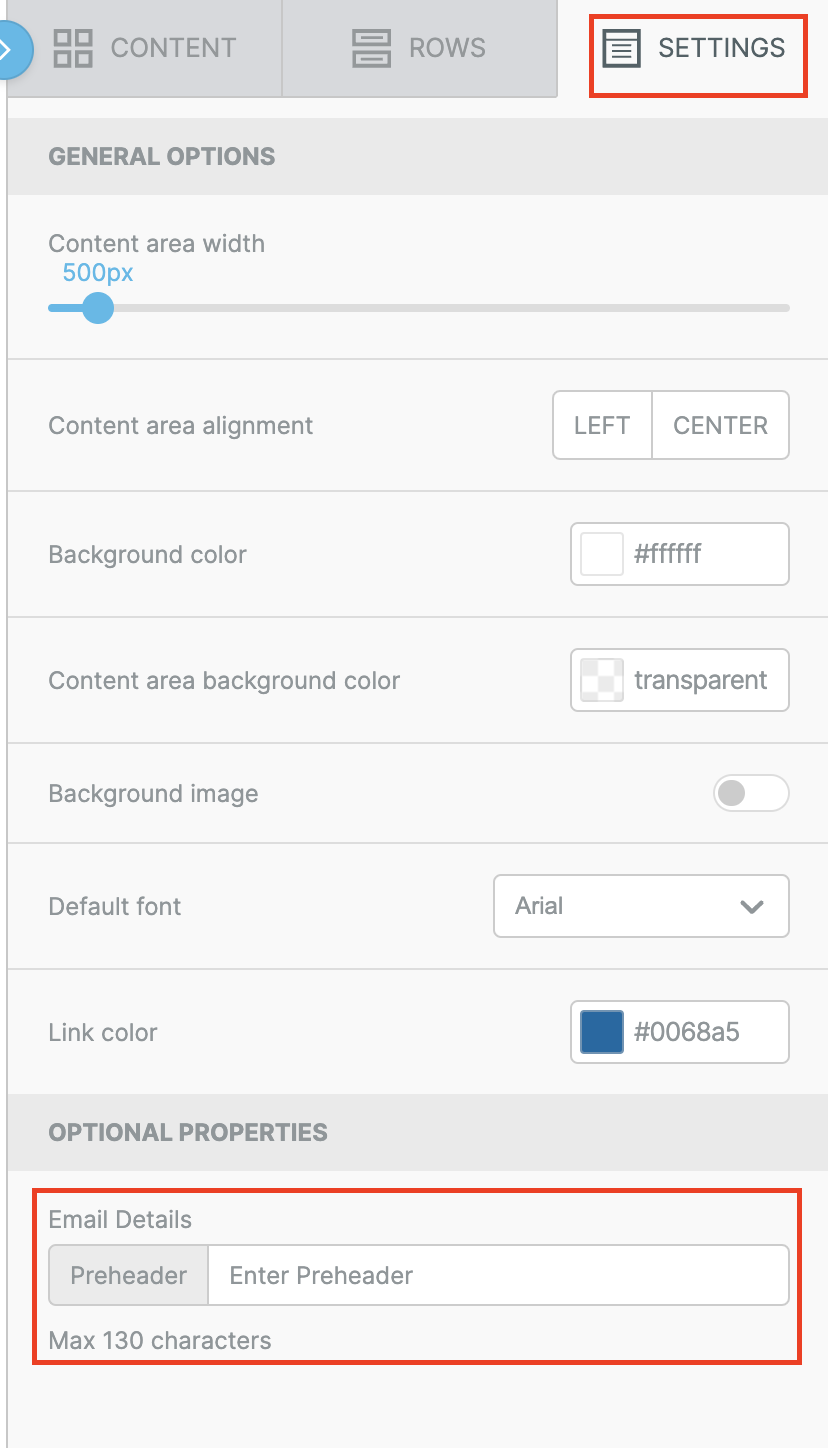Viewport: 828px width, 1448px height.
Task: Click the content area width slider track
Action: [419, 308]
